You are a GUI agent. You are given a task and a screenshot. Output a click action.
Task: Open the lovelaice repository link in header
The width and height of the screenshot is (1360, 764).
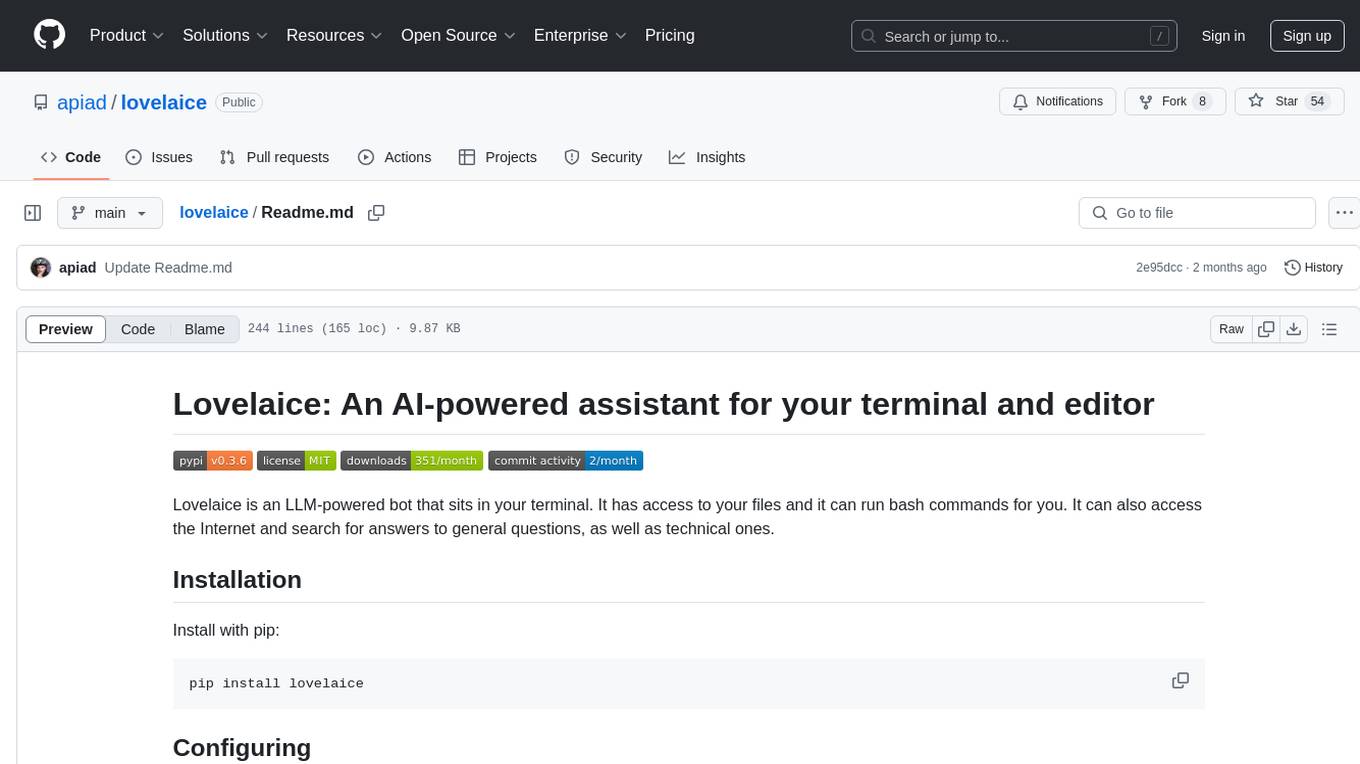point(164,102)
